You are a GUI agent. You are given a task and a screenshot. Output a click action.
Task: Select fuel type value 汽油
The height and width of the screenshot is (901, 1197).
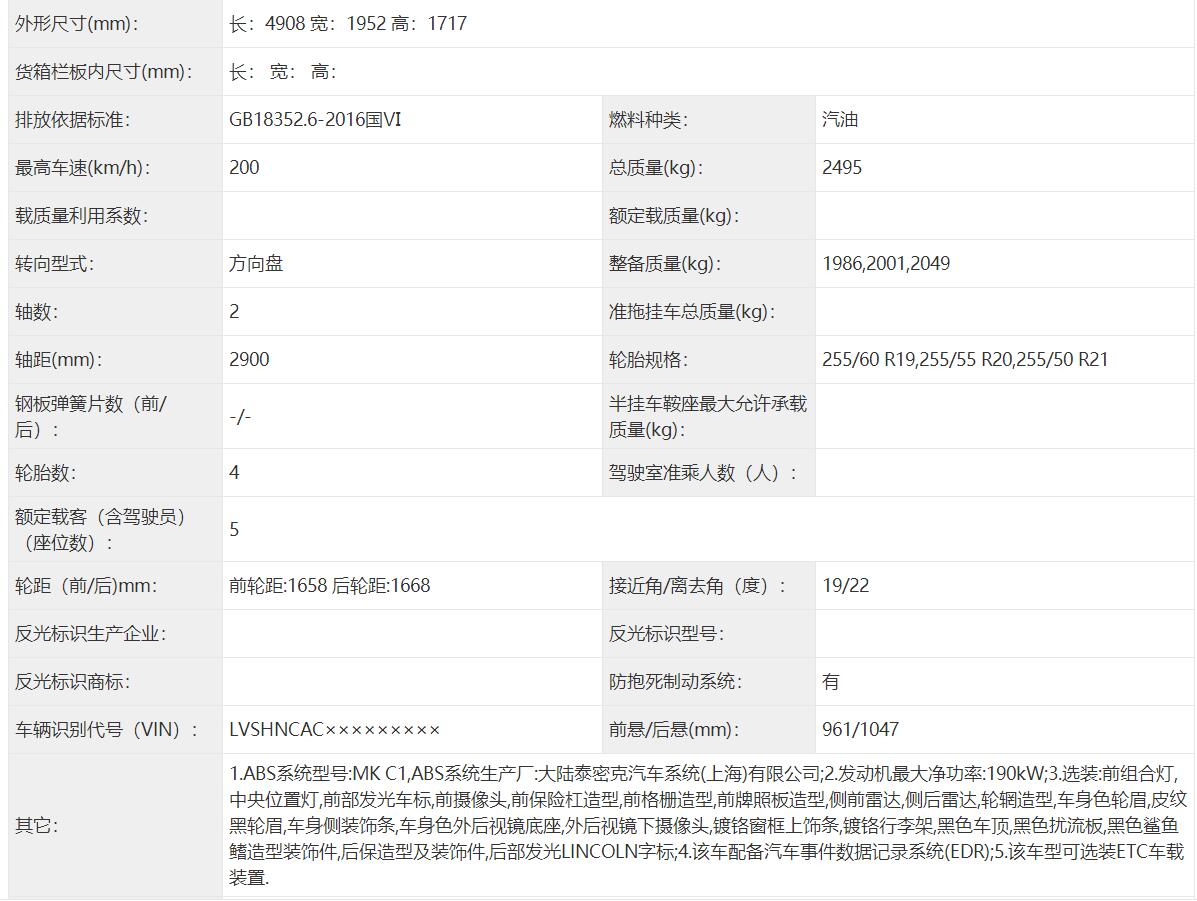pos(840,120)
